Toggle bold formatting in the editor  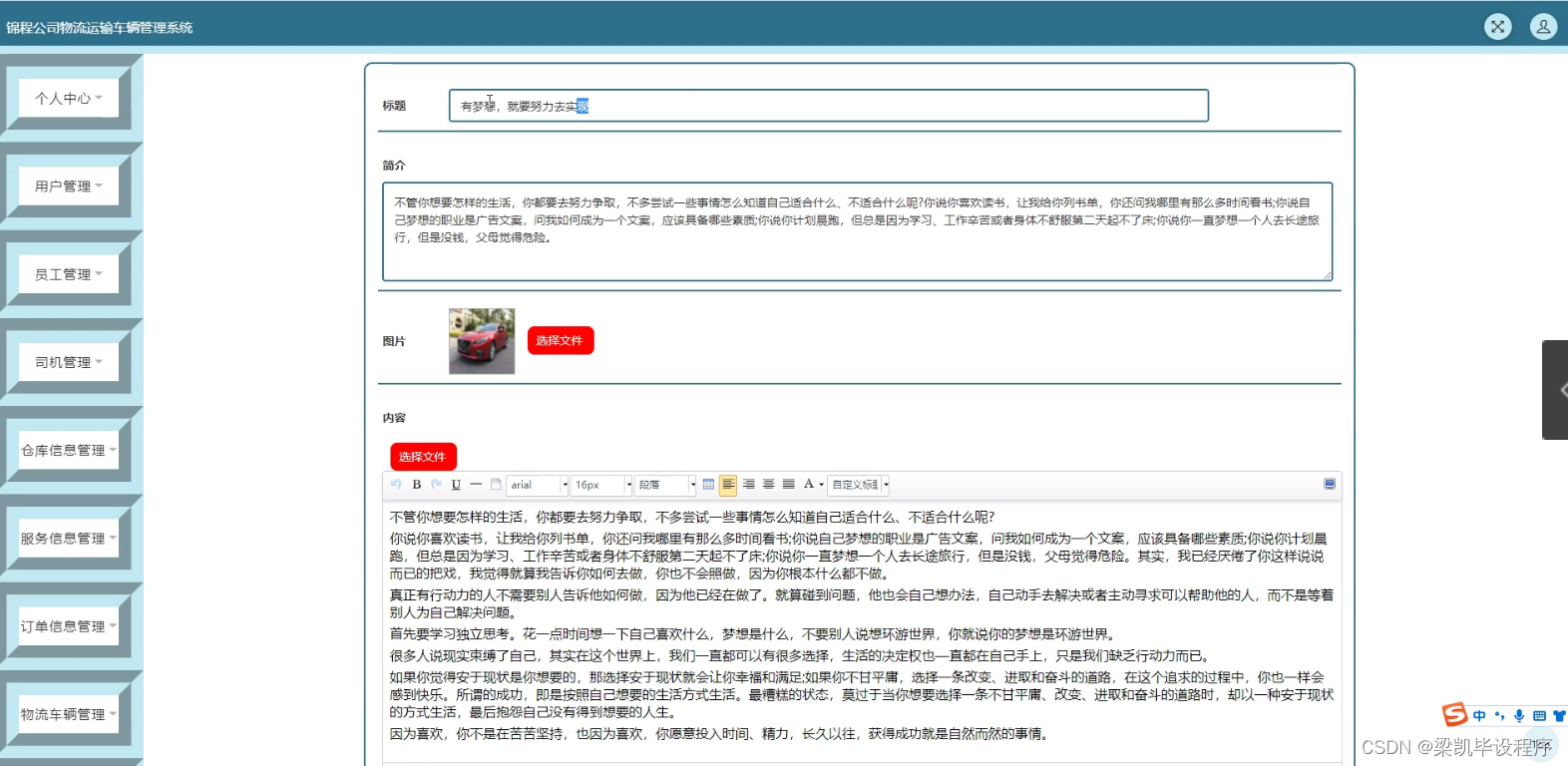click(417, 485)
